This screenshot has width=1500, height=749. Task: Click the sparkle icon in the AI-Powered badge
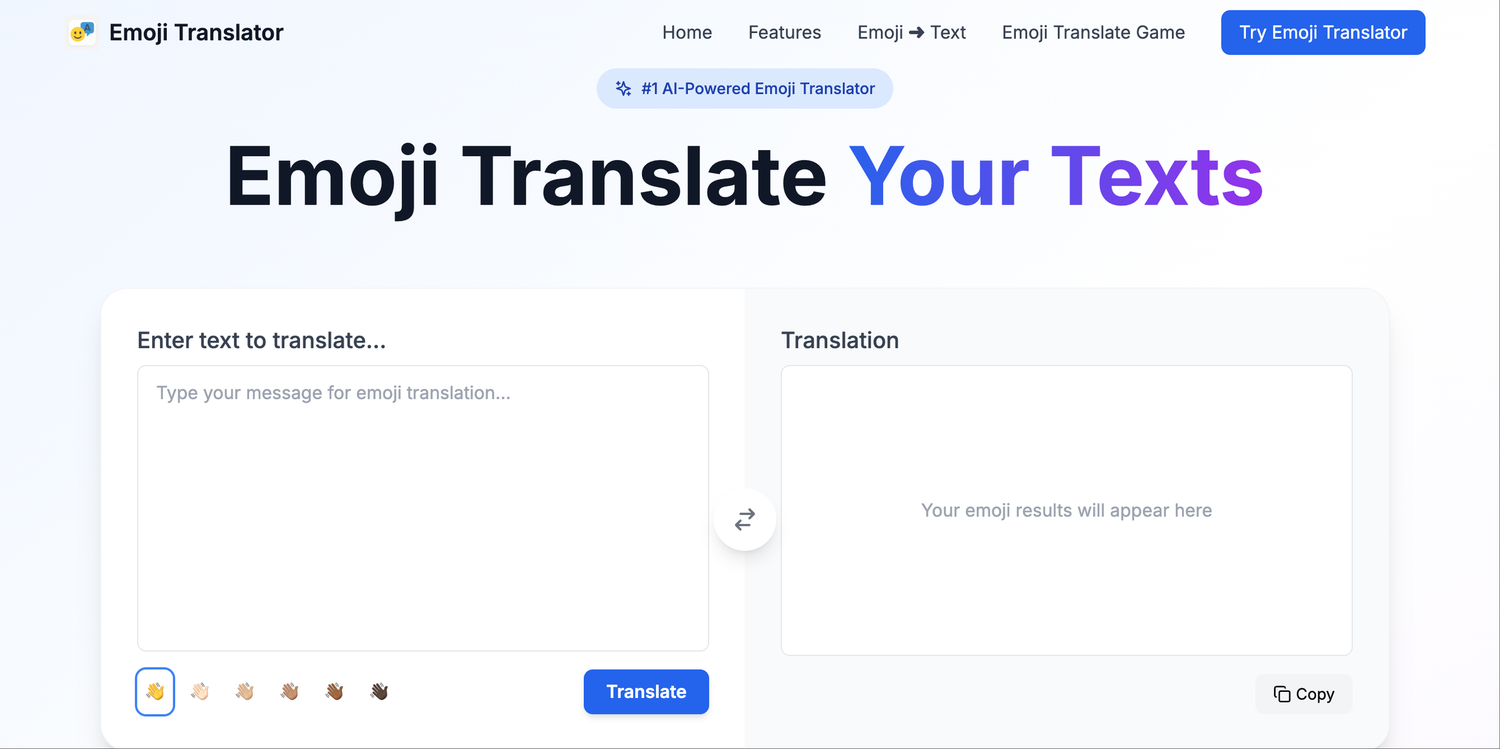coord(623,88)
